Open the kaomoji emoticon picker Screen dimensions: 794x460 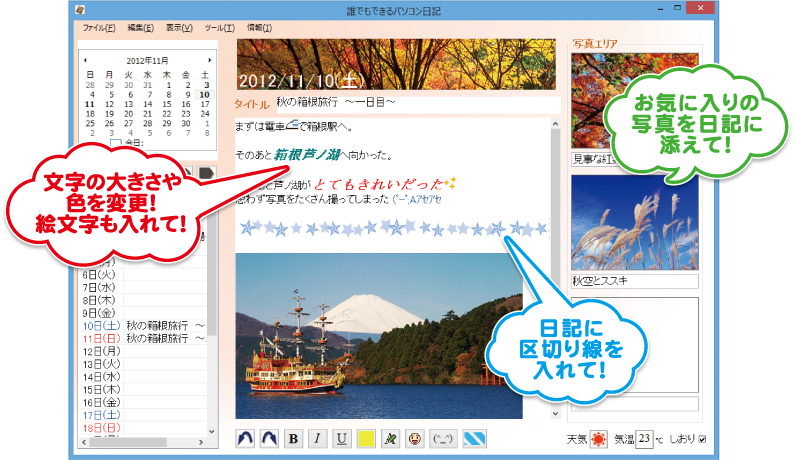point(443,438)
